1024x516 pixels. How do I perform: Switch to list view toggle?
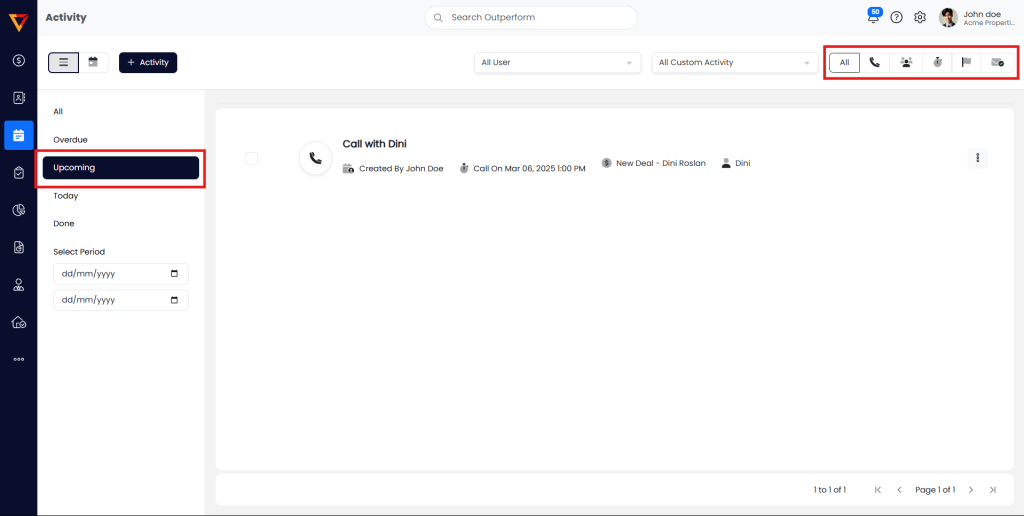[63, 62]
